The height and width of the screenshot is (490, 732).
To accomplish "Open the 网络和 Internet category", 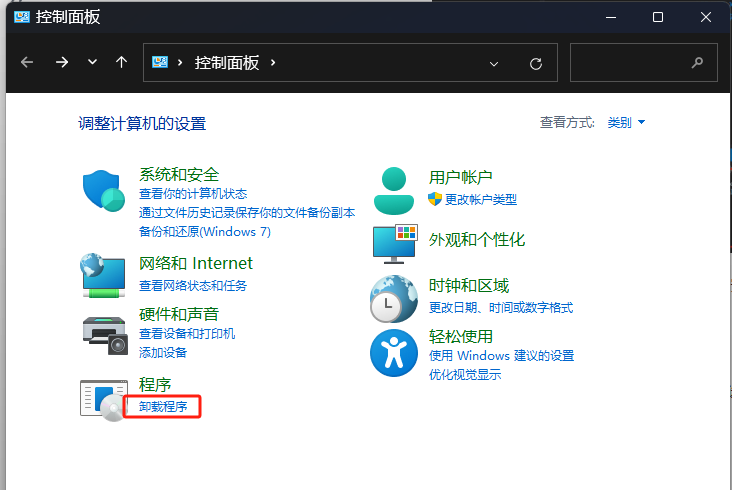I will pos(196,263).
